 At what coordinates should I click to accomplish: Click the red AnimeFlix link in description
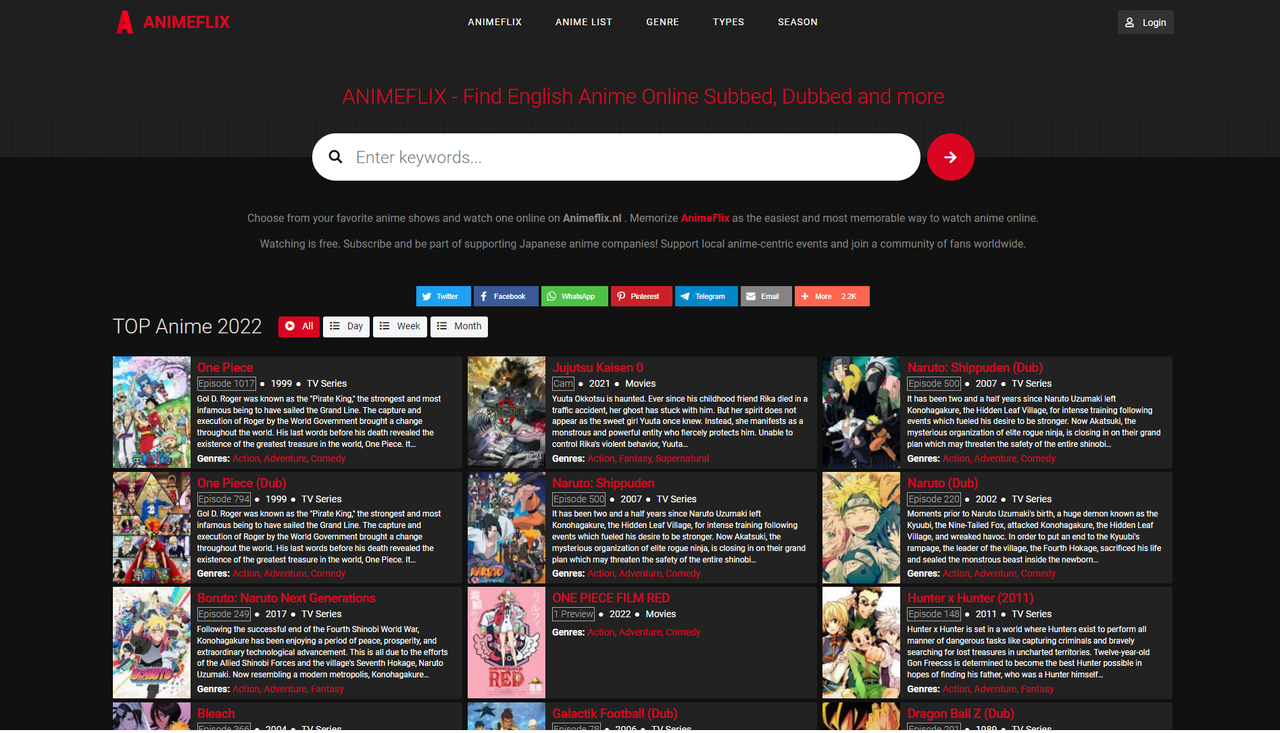click(x=705, y=218)
